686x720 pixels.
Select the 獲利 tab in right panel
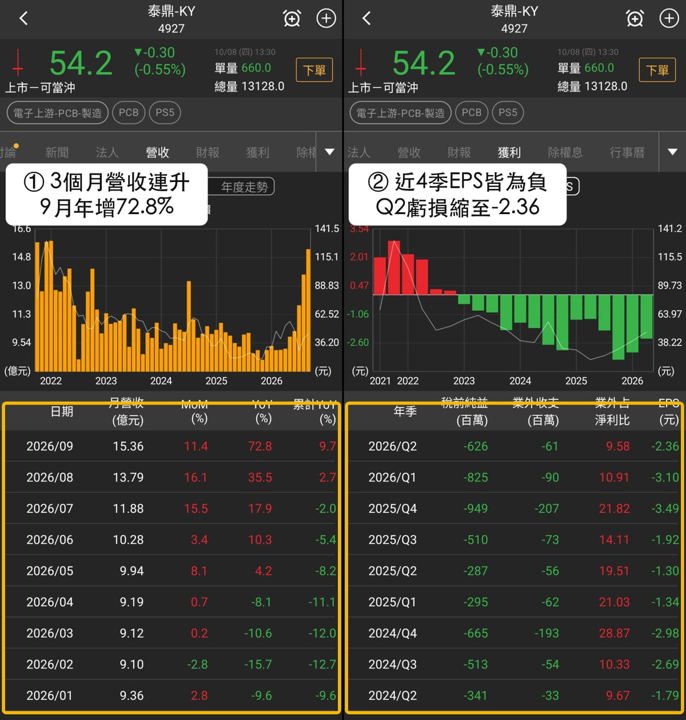[509, 152]
